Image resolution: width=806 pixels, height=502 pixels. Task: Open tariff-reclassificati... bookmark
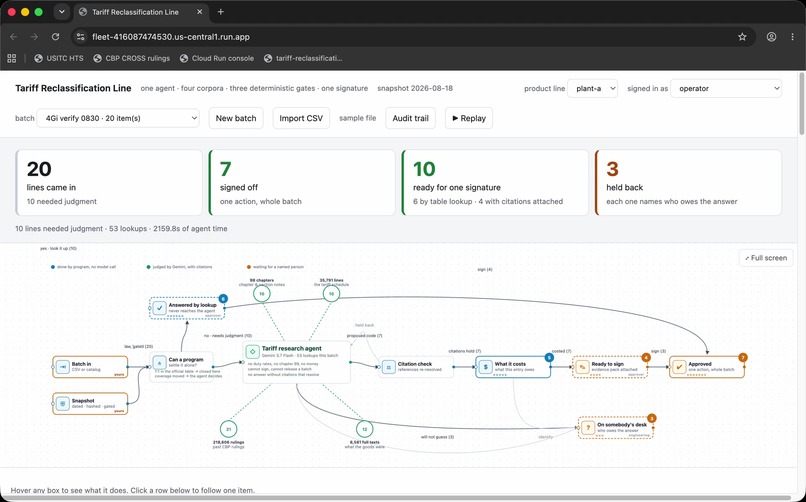[x=303, y=59]
